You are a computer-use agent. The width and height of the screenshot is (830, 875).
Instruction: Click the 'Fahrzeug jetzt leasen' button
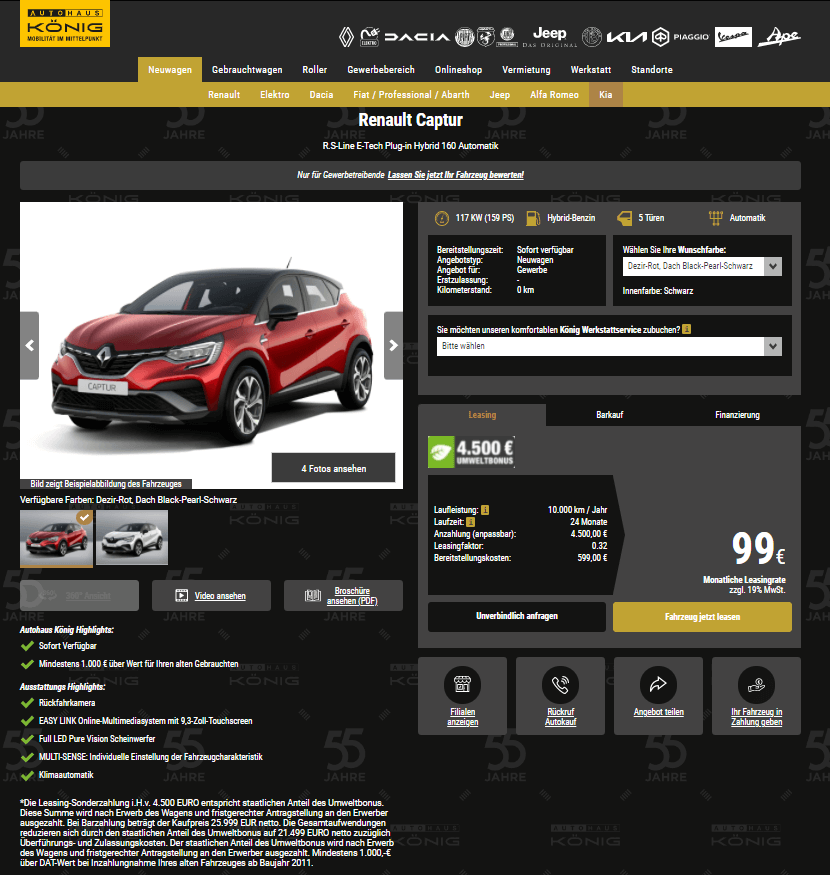tap(702, 617)
